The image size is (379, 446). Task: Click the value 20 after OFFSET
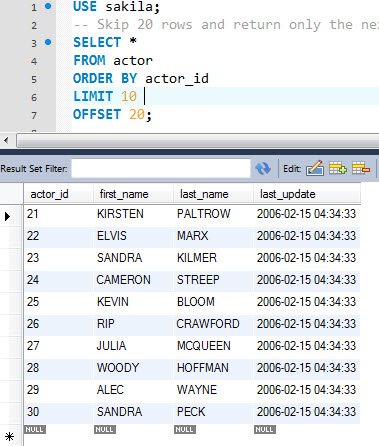click(x=137, y=114)
